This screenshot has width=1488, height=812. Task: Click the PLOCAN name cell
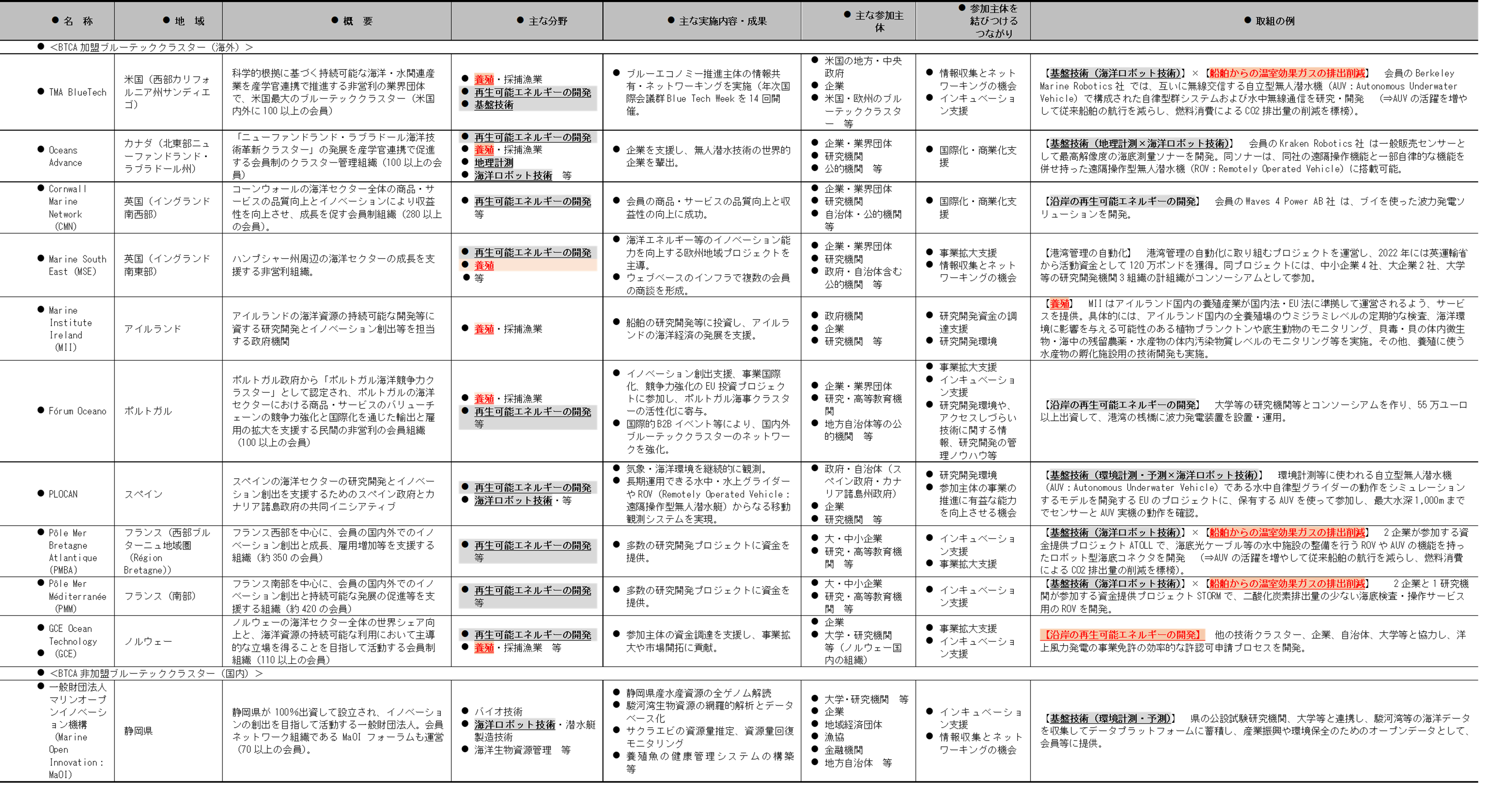(x=57, y=494)
